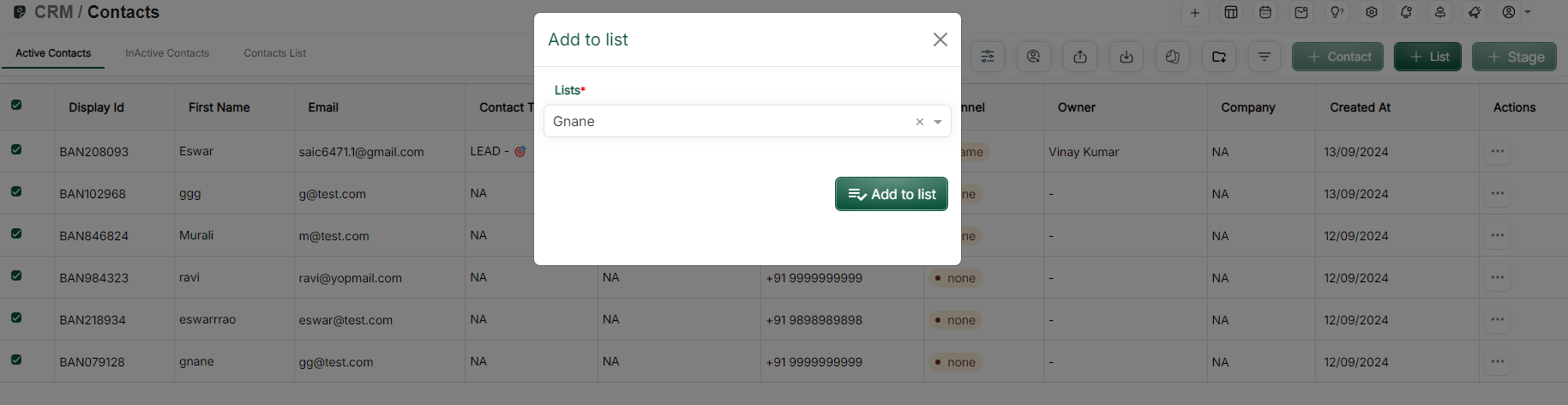Uncheck the checkbox for BAN208093 row
The width and height of the screenshot is (1568, 405).
tap(16, 149)
